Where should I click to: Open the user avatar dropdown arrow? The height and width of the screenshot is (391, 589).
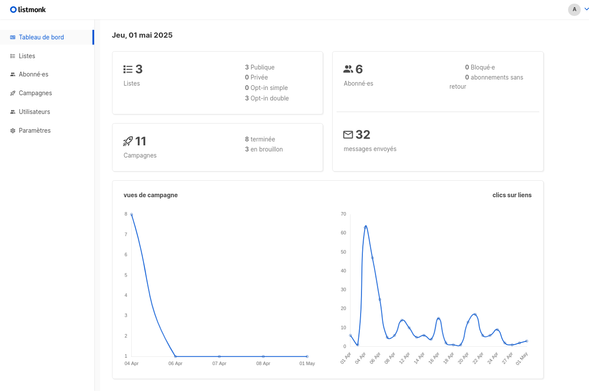click(x=586, y=9)
